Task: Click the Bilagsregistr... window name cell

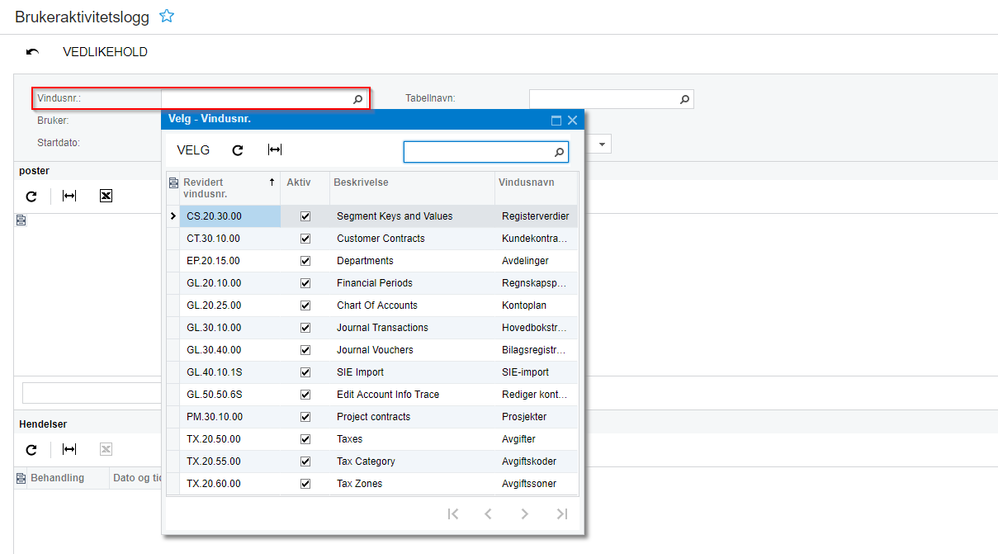Action: (533, 350)
